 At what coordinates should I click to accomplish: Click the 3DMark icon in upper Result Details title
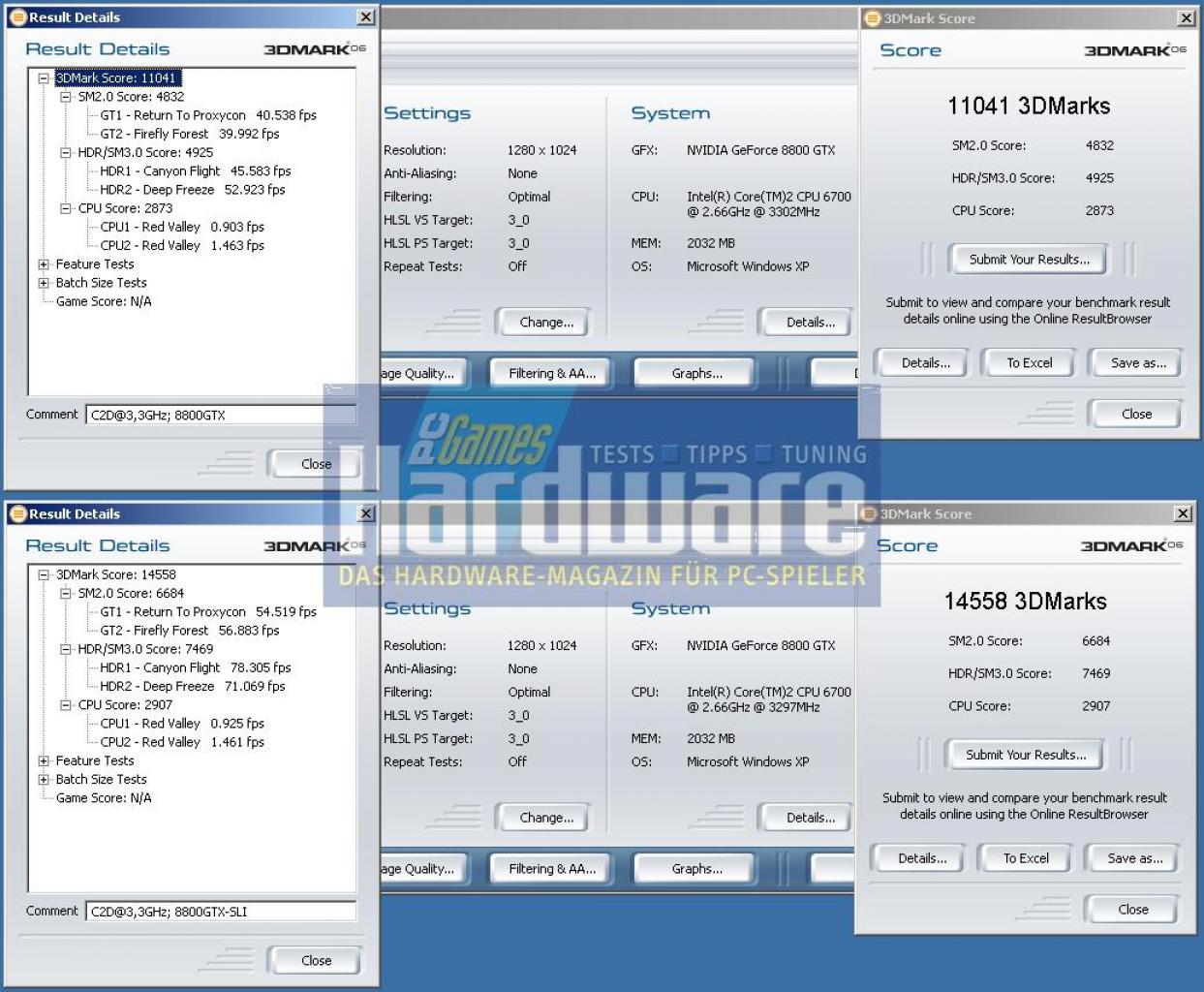coord(17,17)
